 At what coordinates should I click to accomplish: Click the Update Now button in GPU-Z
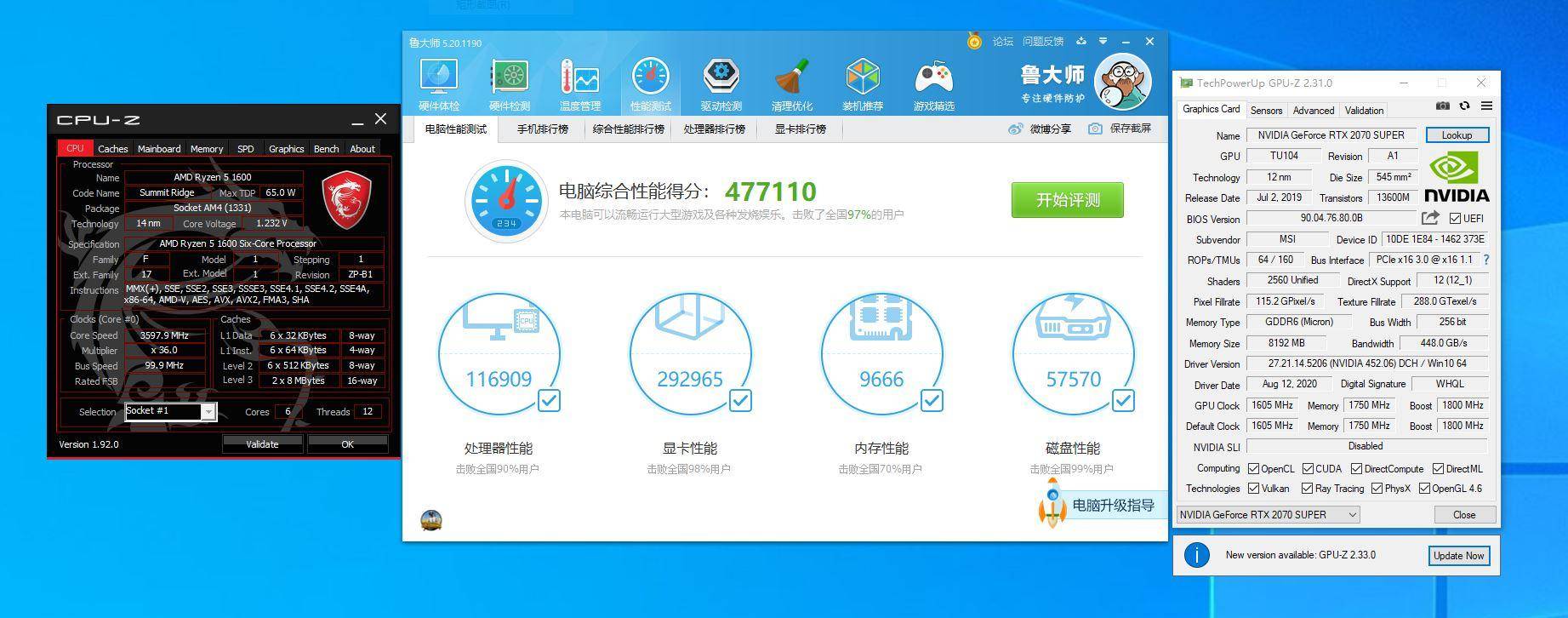(1458, 556)
